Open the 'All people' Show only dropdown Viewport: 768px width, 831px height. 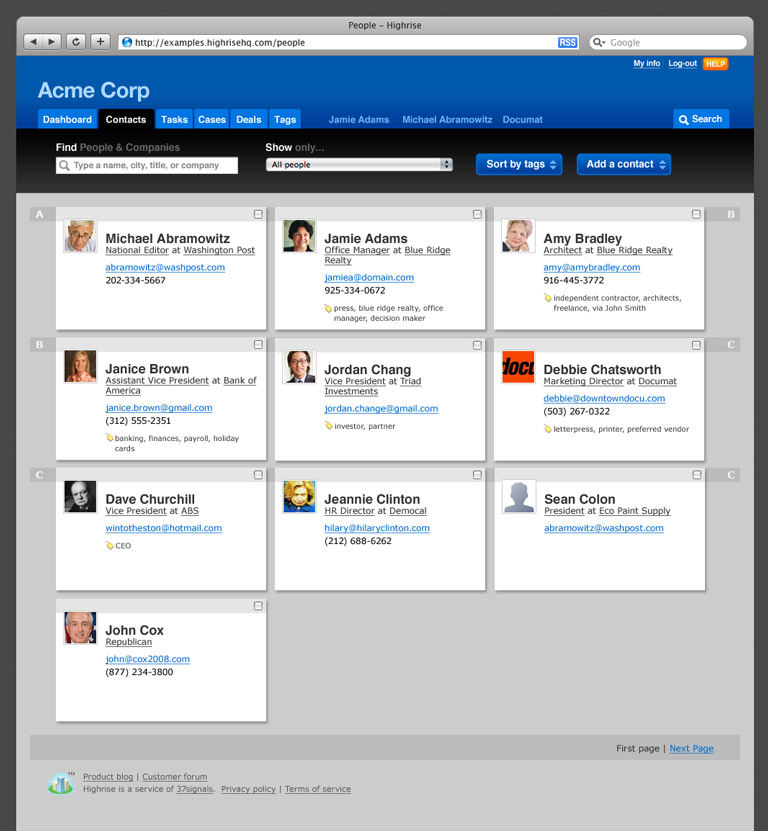point(359,164)
